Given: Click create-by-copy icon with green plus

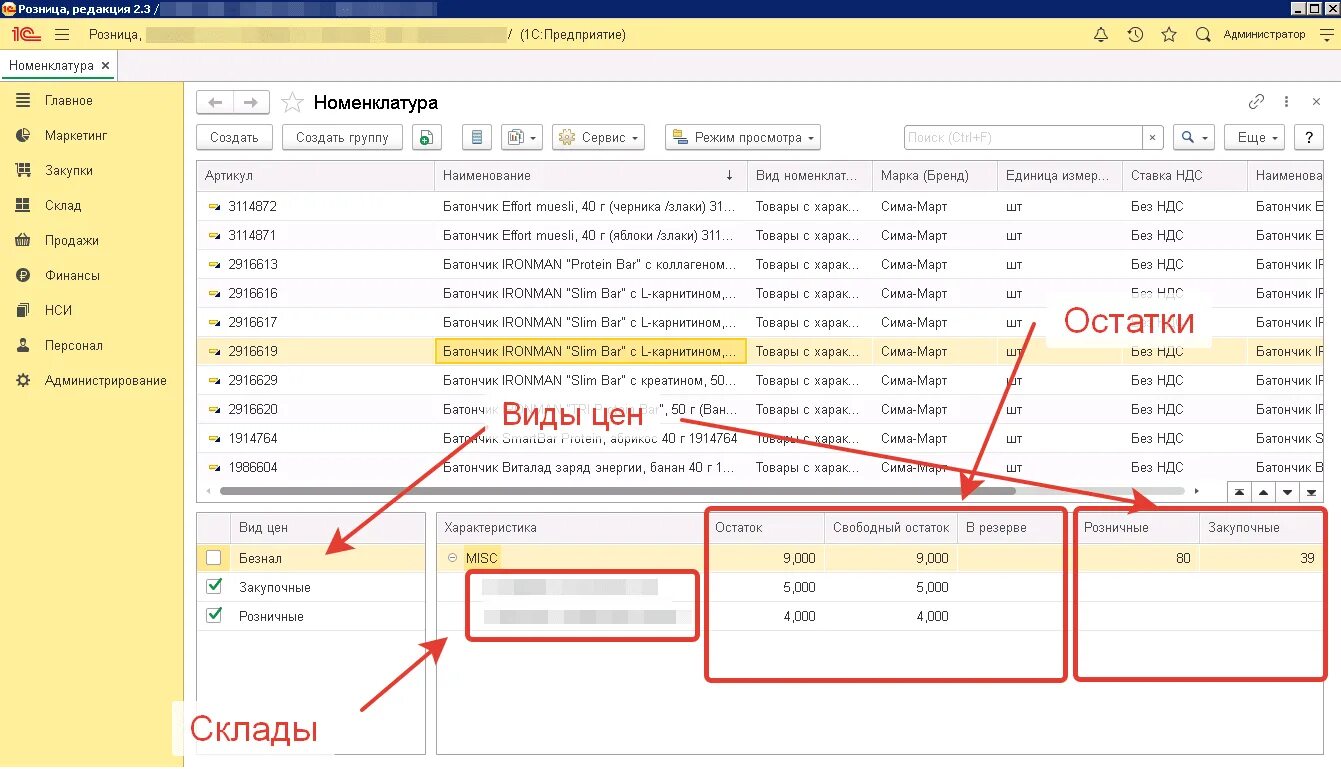Looking at the screenshot, I should click(x=426, y=137).
